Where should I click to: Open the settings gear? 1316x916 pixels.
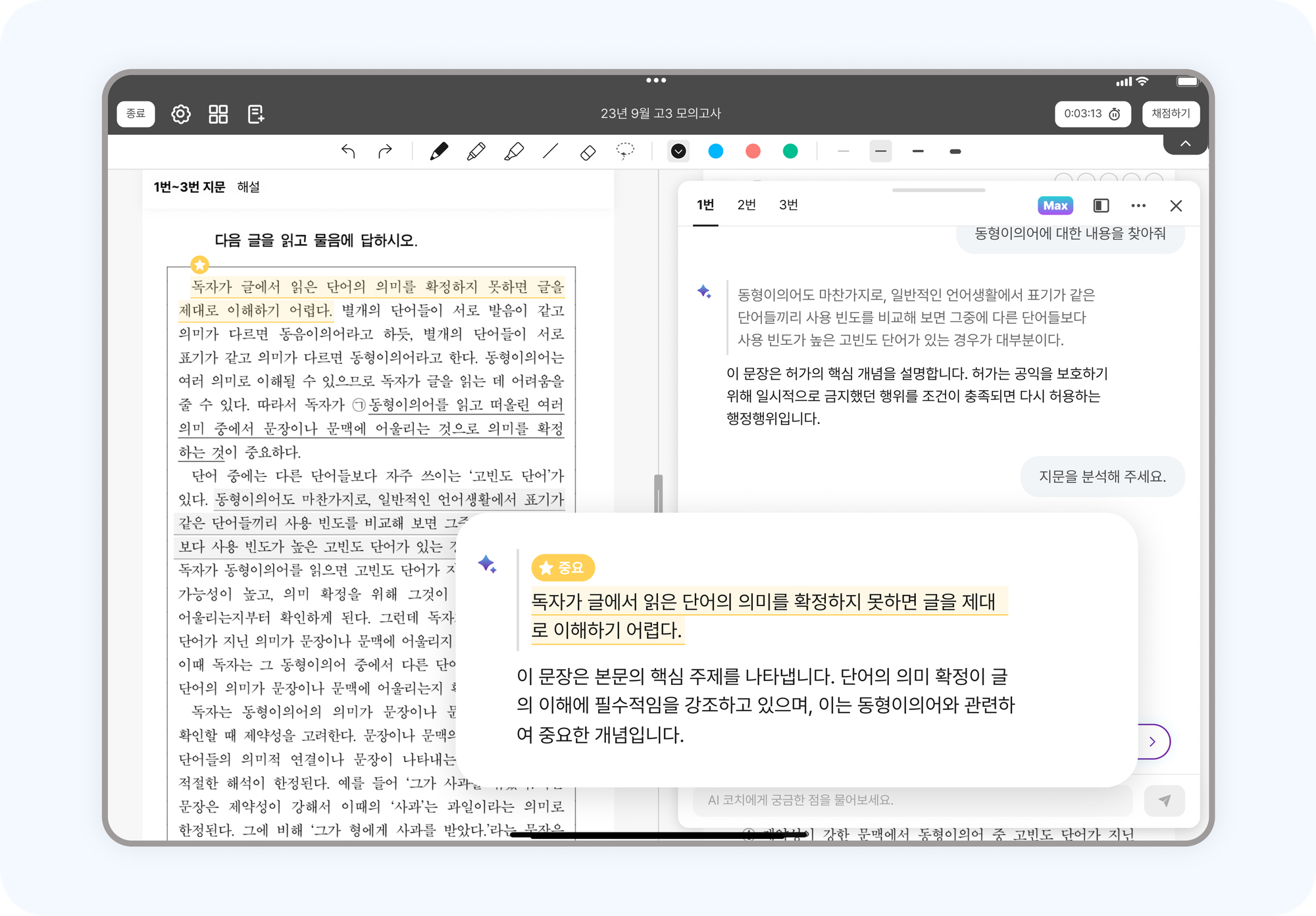point(181,114)
